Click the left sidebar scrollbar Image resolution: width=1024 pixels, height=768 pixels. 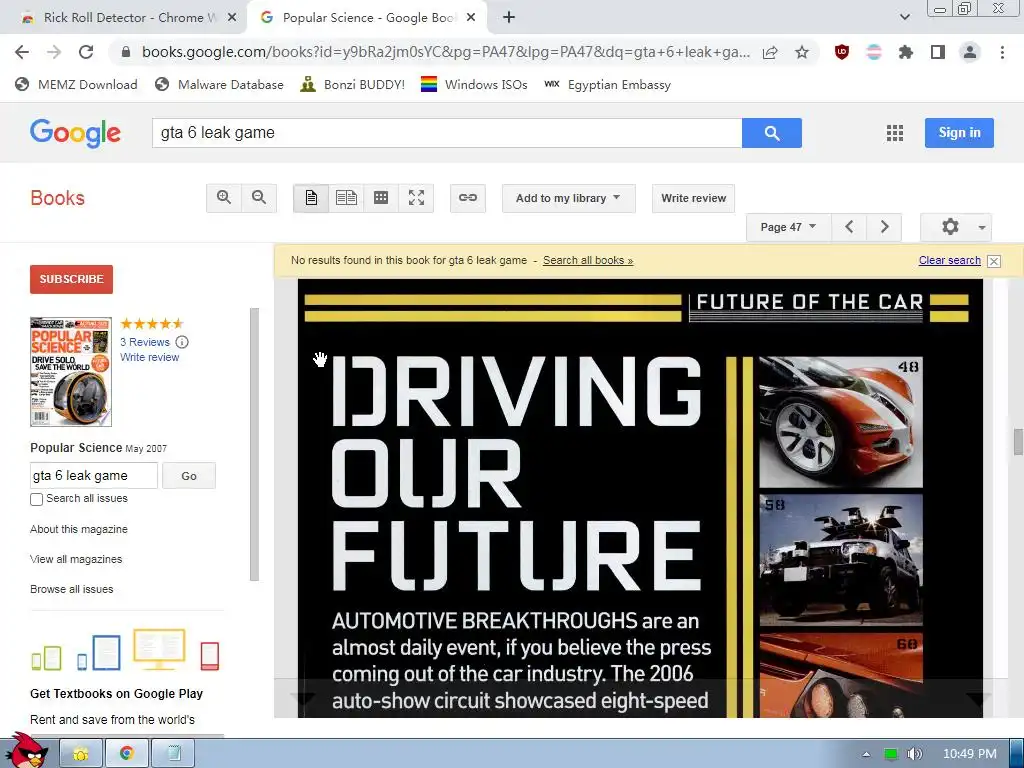(254, 444)
